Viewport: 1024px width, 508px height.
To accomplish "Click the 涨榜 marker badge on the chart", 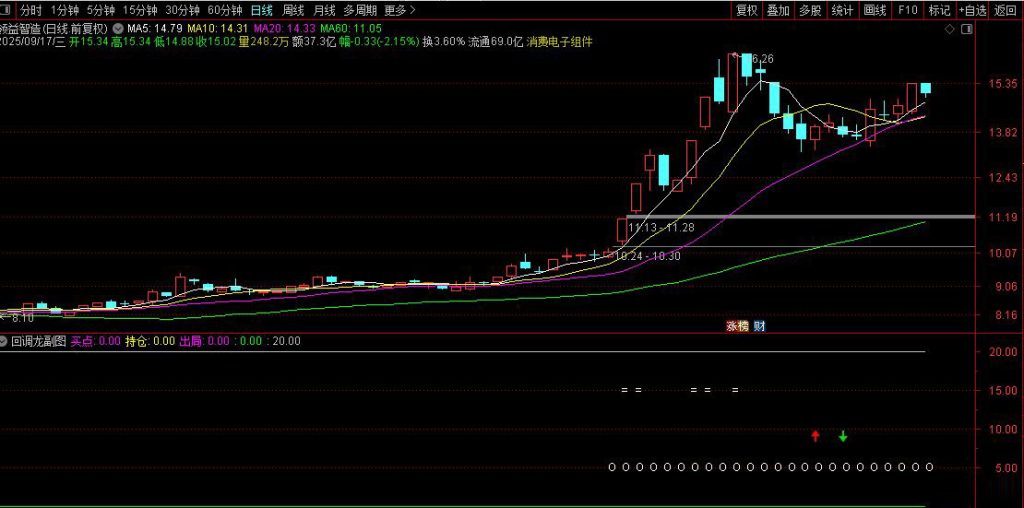I will coord(737,326).
